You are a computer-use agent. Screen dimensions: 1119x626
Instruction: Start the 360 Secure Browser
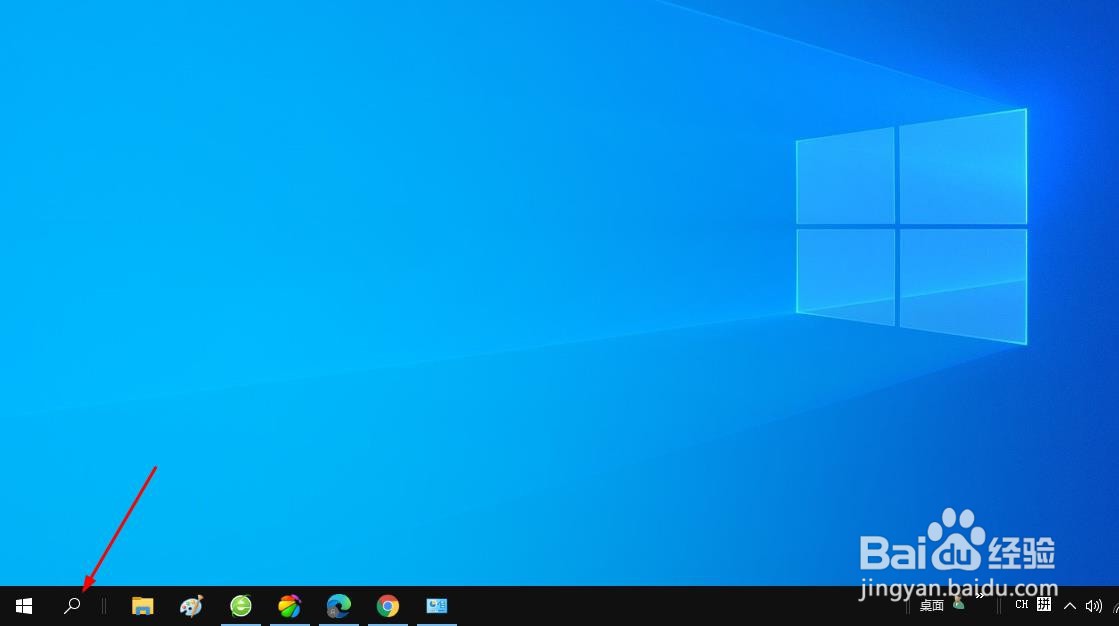point(241,605)
